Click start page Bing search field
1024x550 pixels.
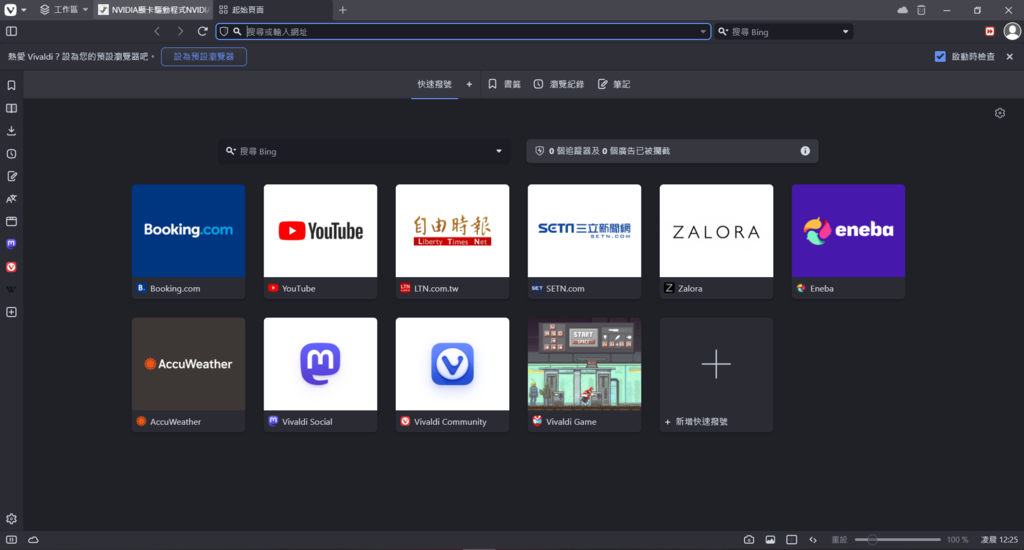point(364,151)
